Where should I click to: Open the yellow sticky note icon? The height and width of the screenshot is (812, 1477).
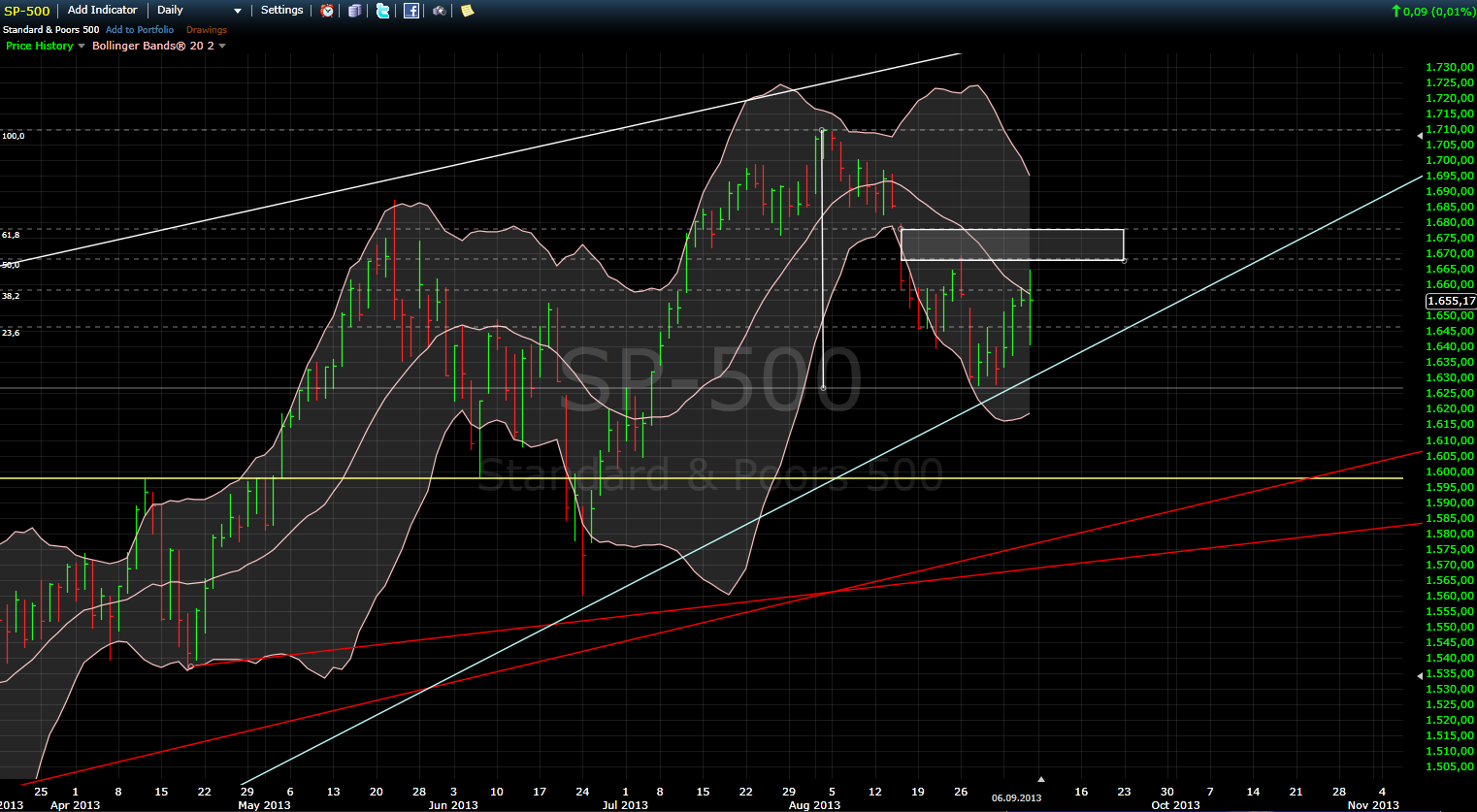coord(467,11)
